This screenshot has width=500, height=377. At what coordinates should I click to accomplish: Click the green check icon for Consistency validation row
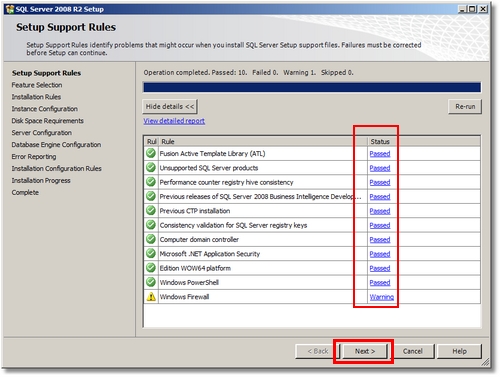click(x=151, y=225)
